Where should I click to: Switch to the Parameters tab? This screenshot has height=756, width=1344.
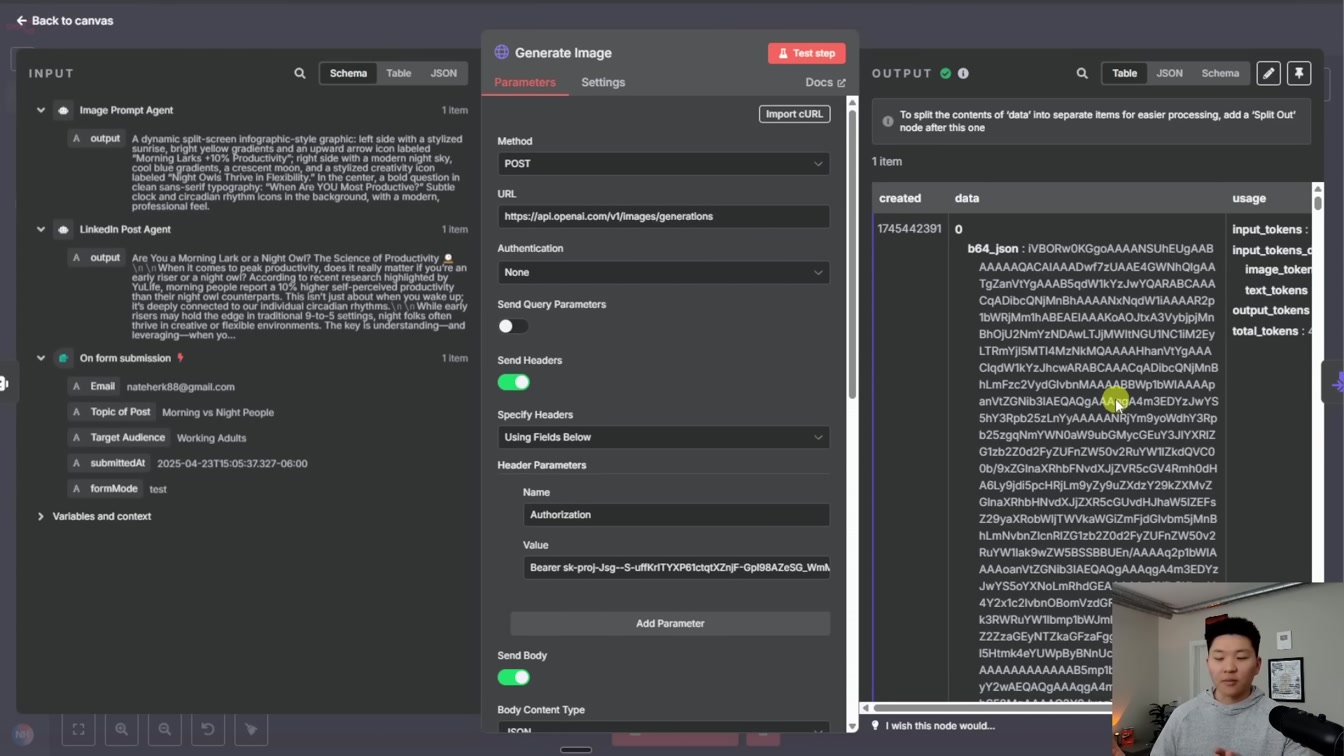525,82
